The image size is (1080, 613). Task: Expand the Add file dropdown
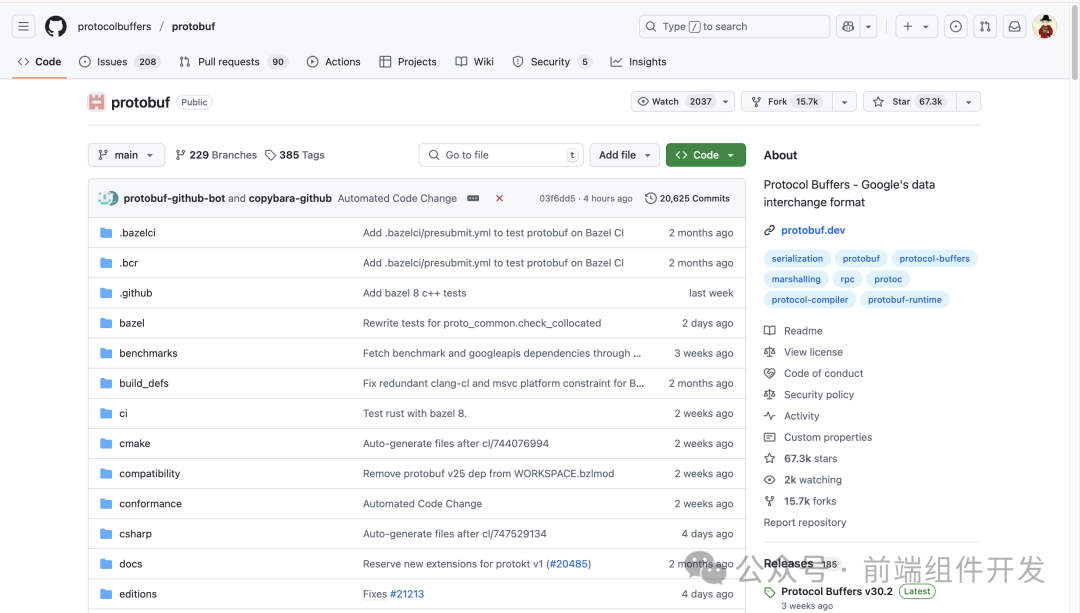(624, 155)
